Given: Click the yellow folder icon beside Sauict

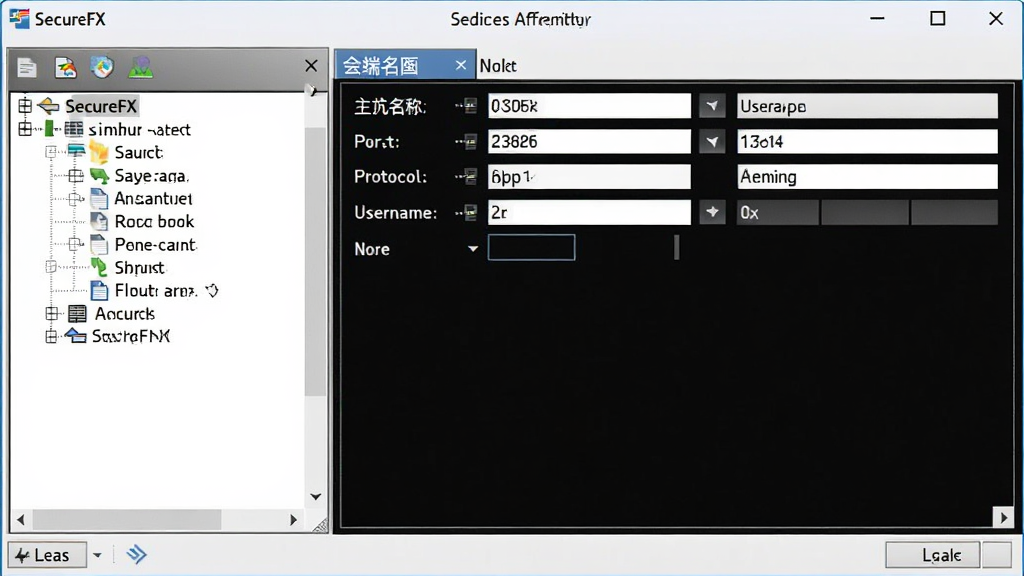Looking at the screenshot, I should tap(99, 152).
